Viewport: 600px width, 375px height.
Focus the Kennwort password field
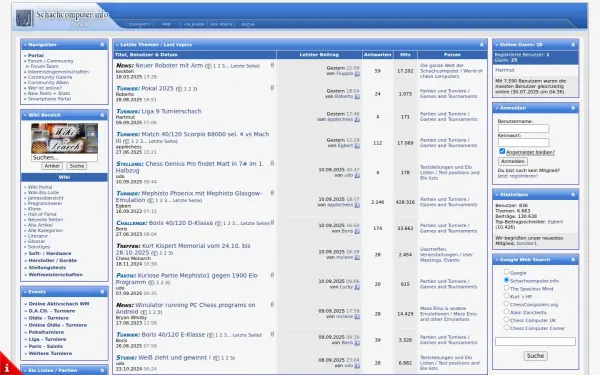(x=523, y=142)
